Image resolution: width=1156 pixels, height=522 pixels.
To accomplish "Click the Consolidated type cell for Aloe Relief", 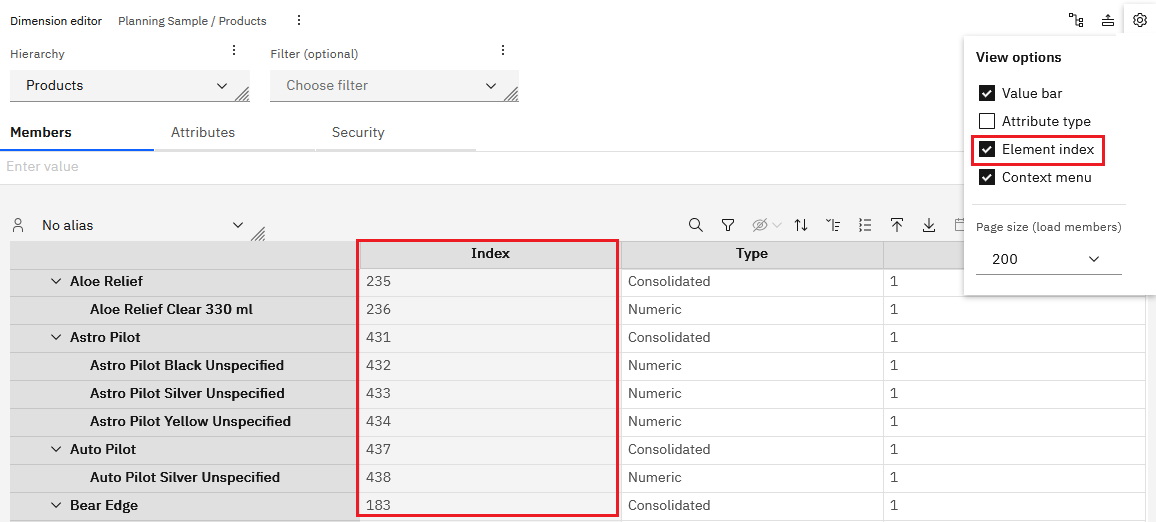I will (x=752, y=282).
